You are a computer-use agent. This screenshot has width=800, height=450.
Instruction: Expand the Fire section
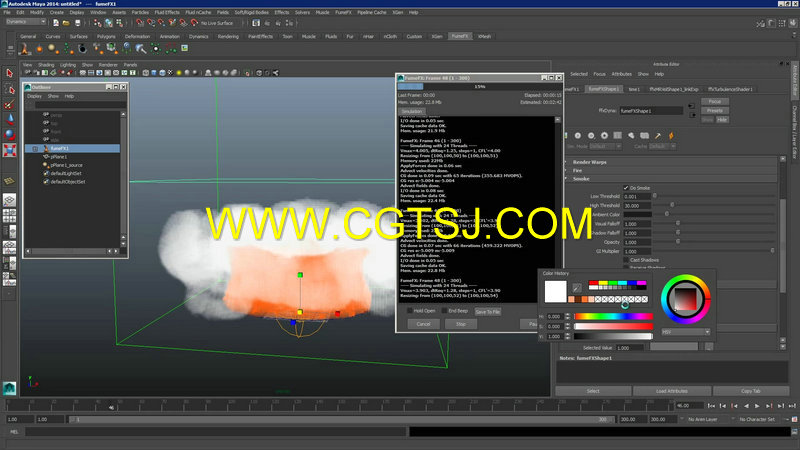point(578,170)
